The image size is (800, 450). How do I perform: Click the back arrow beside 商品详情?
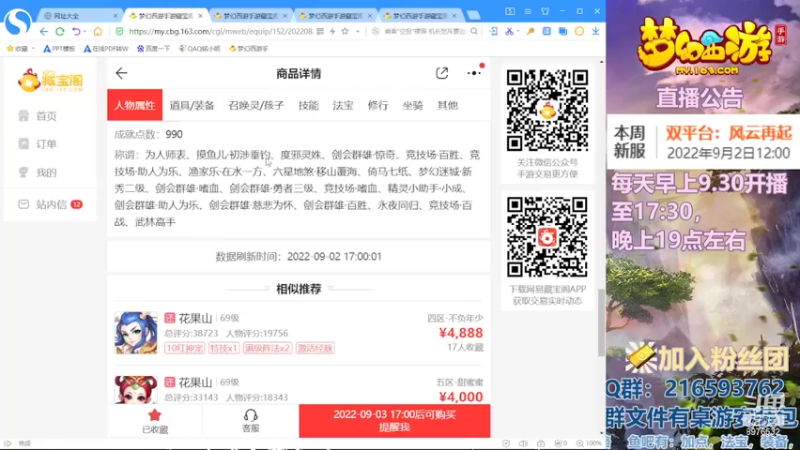coord(121,73)
